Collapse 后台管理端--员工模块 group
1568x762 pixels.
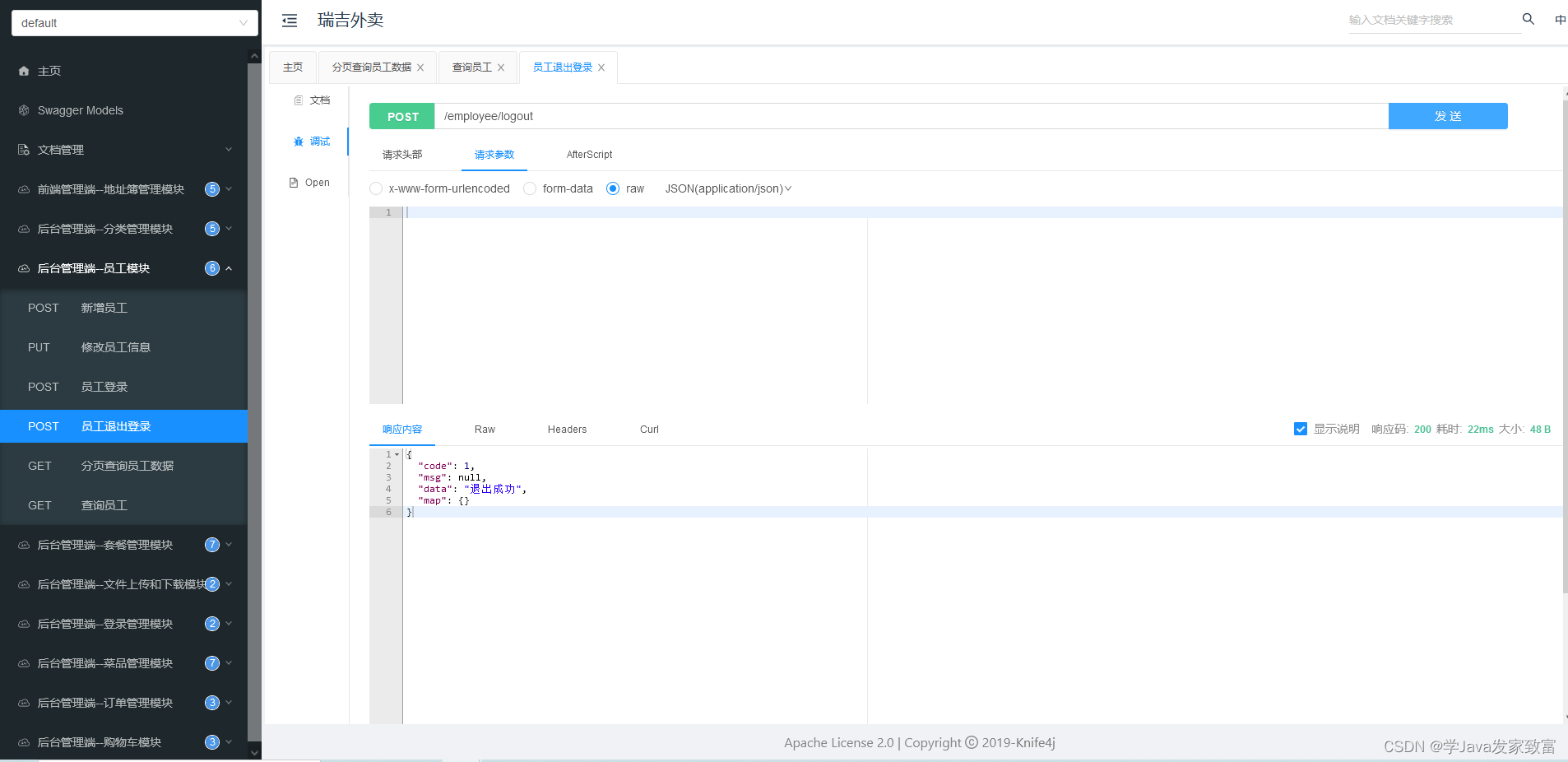[229, 268]
